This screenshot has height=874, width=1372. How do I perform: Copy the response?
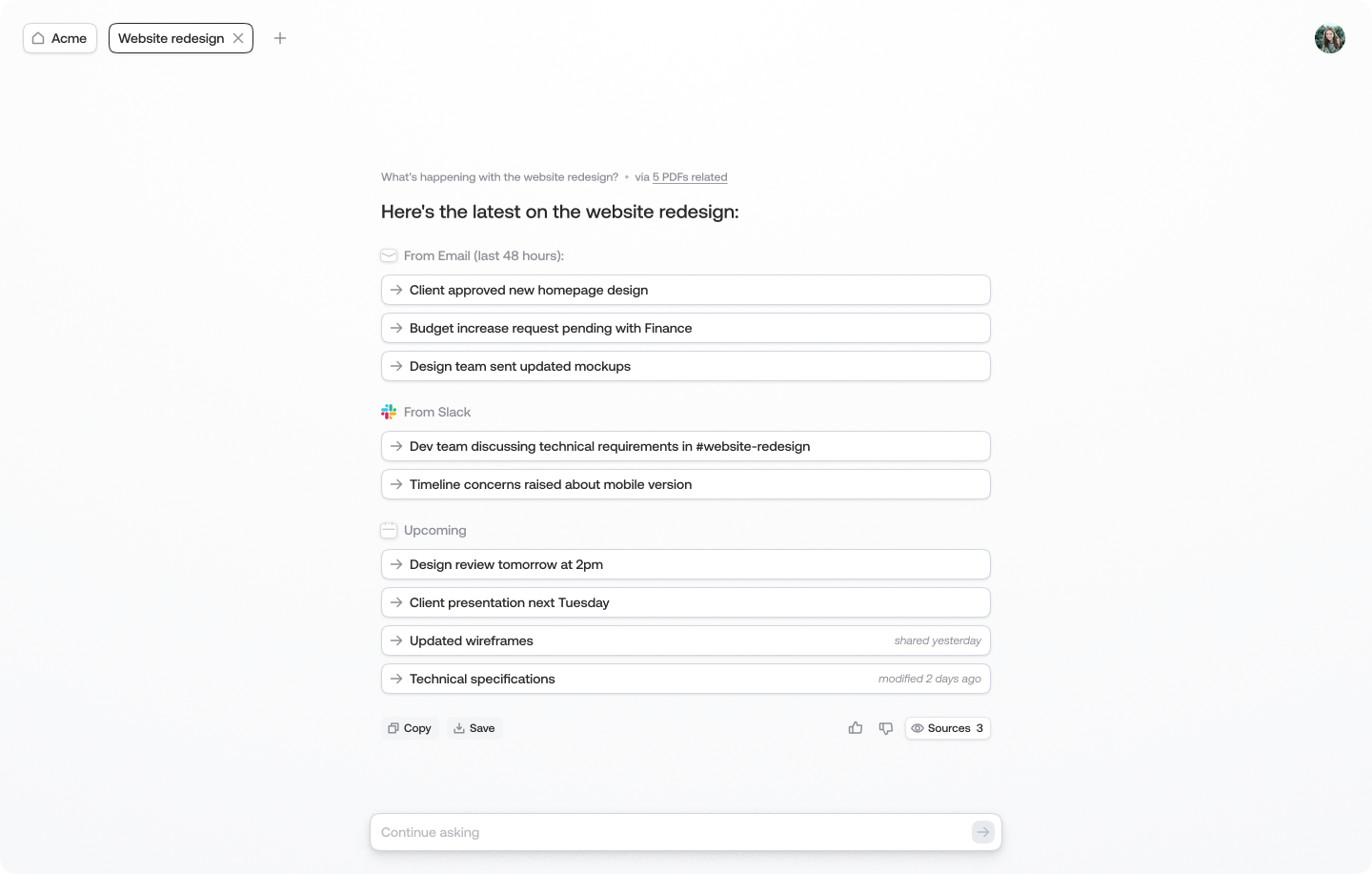(410, 728)
